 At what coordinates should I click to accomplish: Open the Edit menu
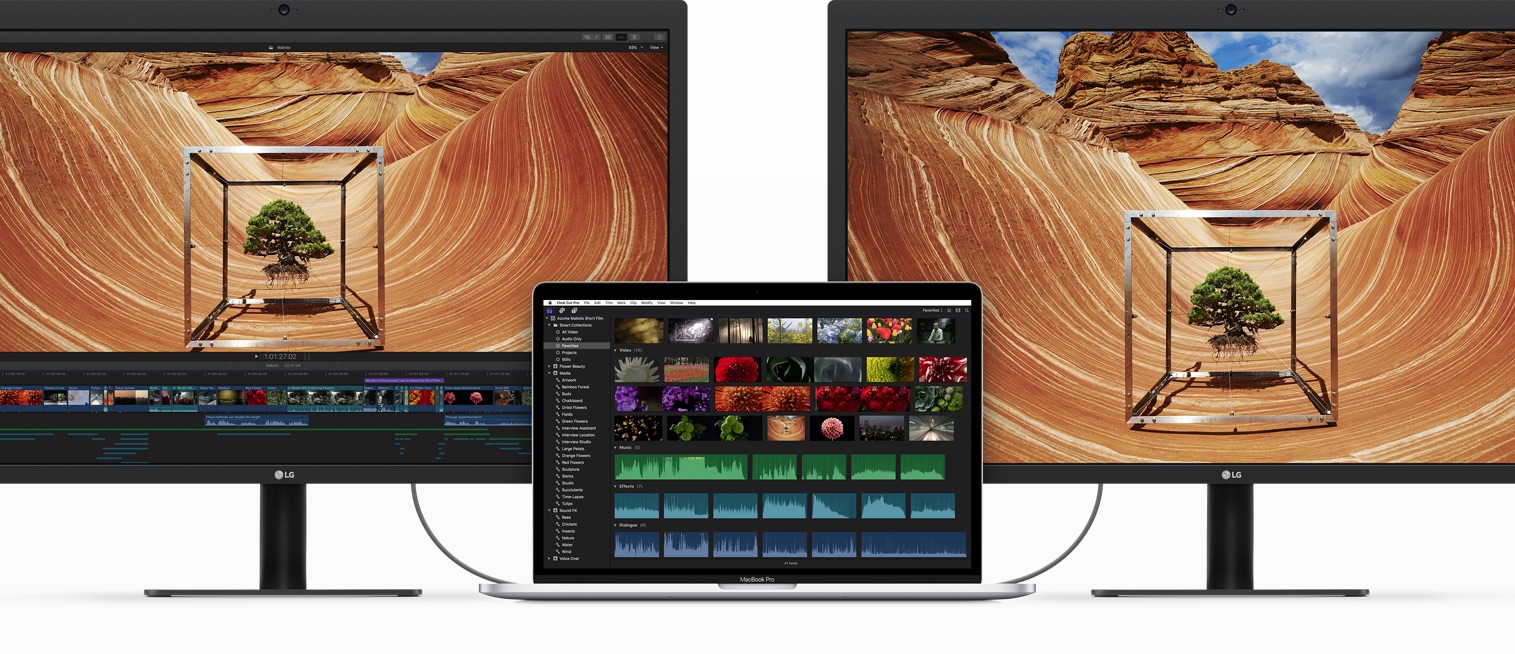597,303
